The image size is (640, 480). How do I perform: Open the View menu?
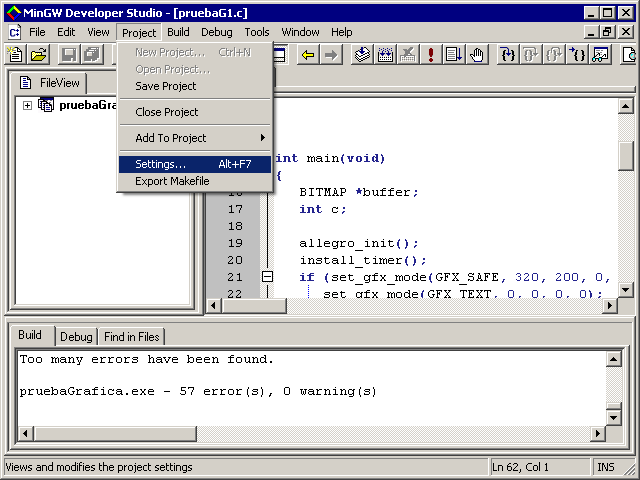[98, 32]
